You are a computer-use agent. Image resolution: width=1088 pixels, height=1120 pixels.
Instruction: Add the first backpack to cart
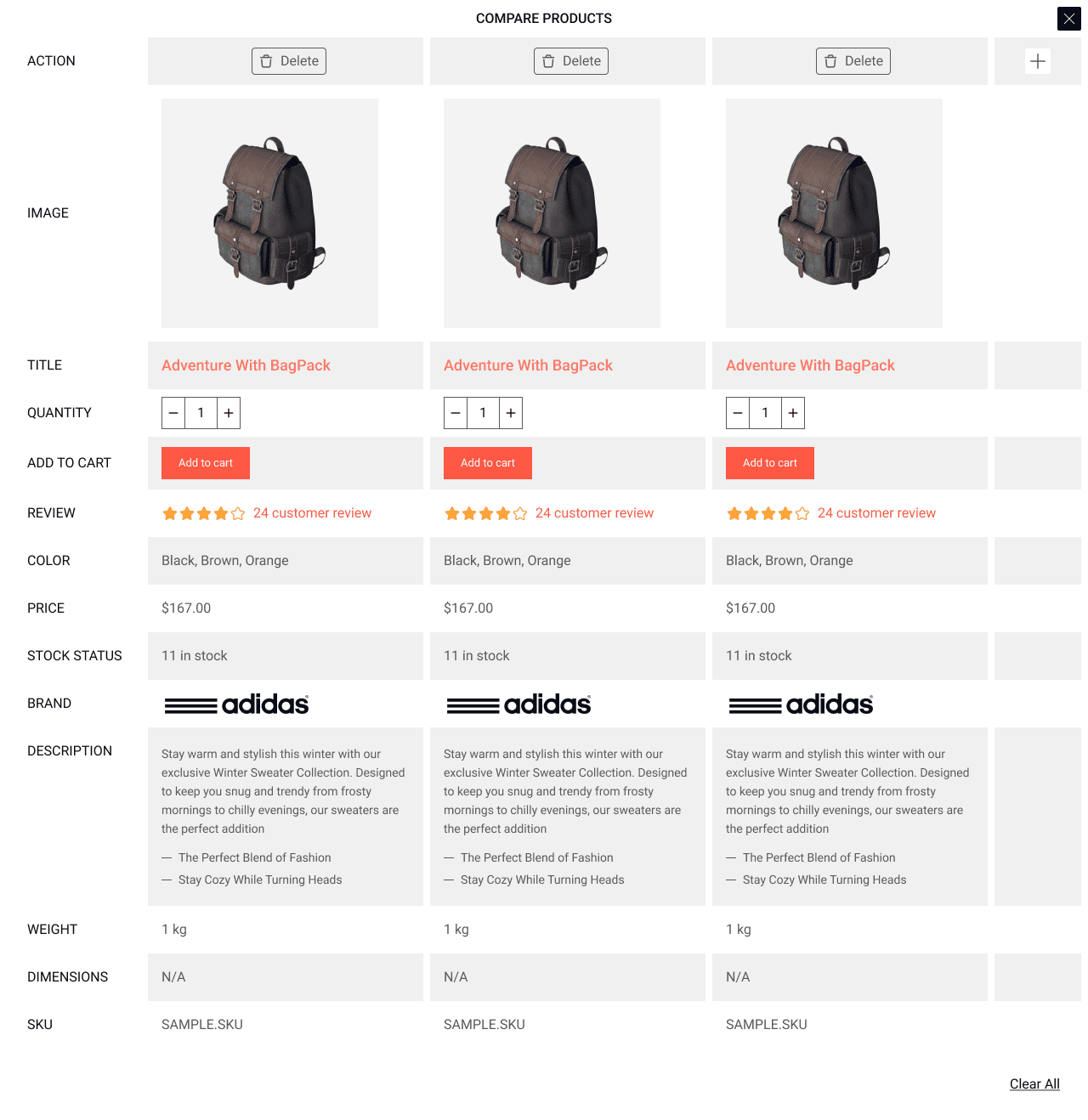tap(206, 463)
